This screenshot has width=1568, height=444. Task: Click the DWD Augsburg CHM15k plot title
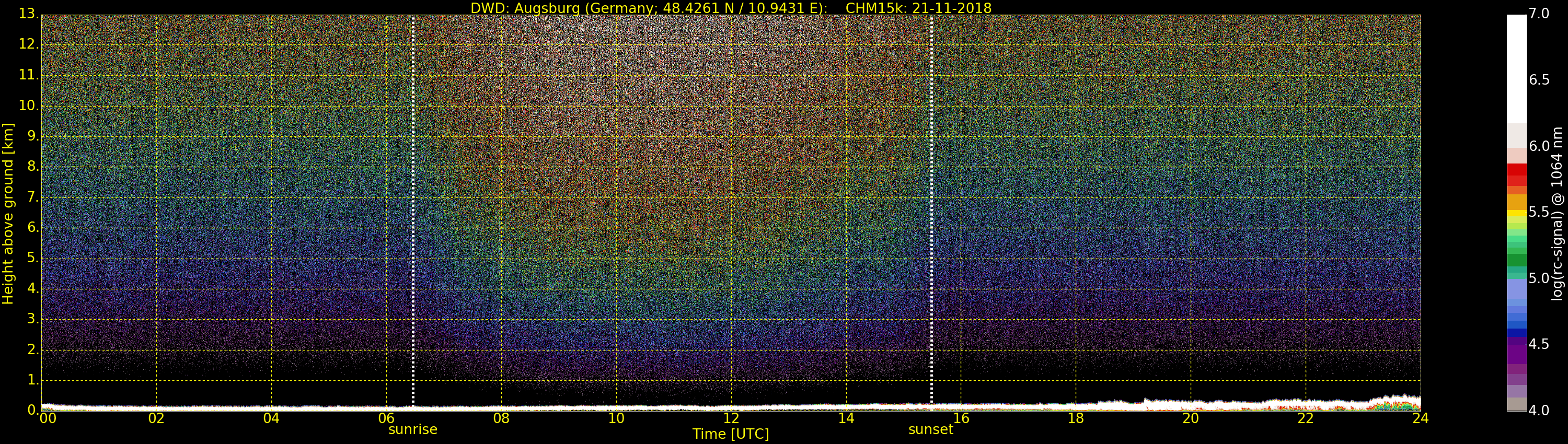(731, 8)
